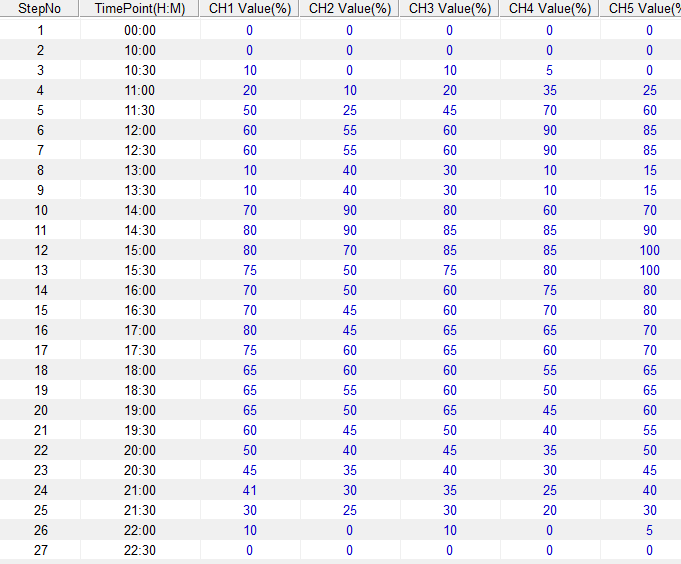
Task: Select the CH2 value 90 at 14:30
Action: click(349, 230)
